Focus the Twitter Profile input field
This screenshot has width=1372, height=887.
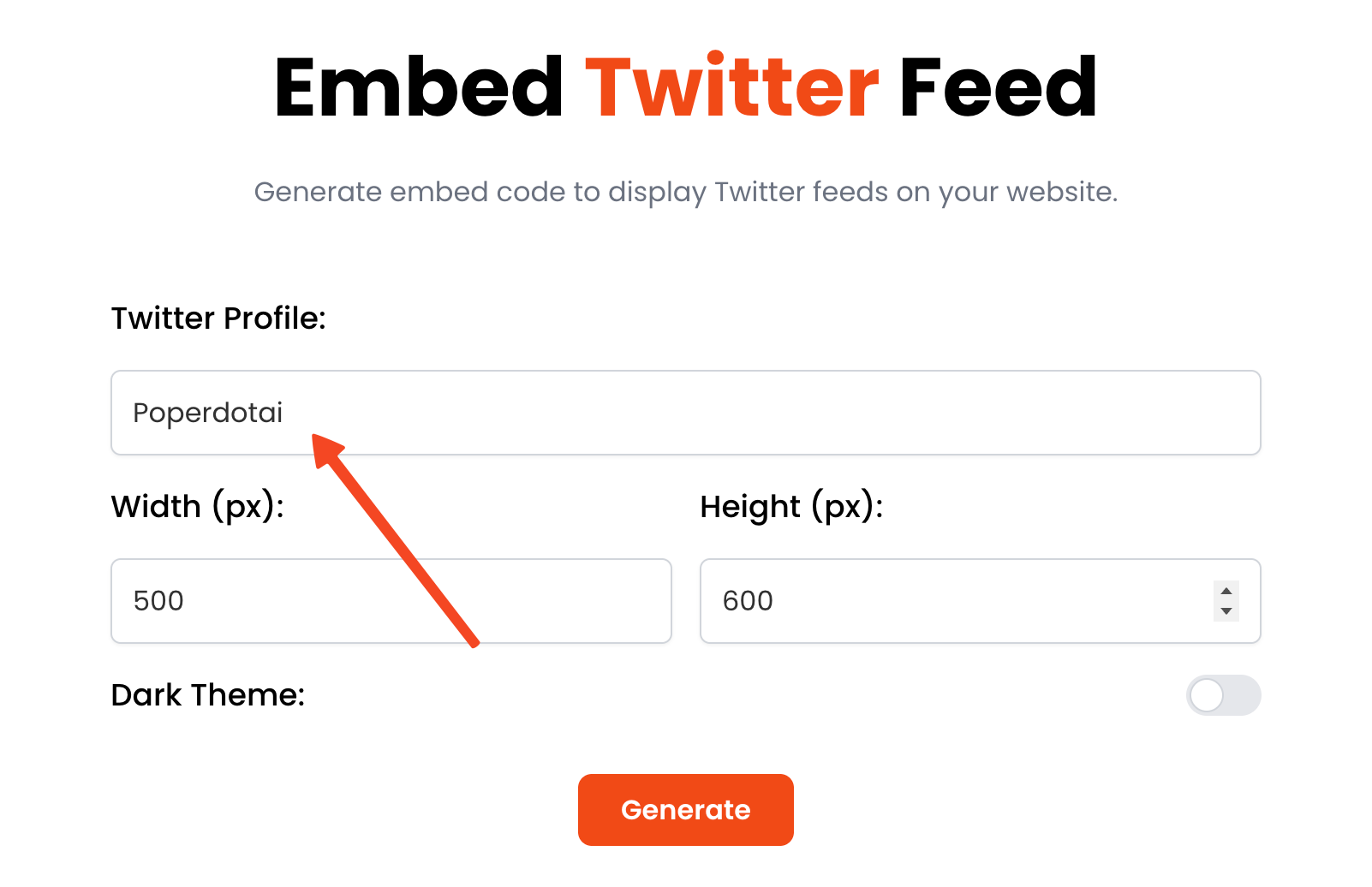pos(685,413)
